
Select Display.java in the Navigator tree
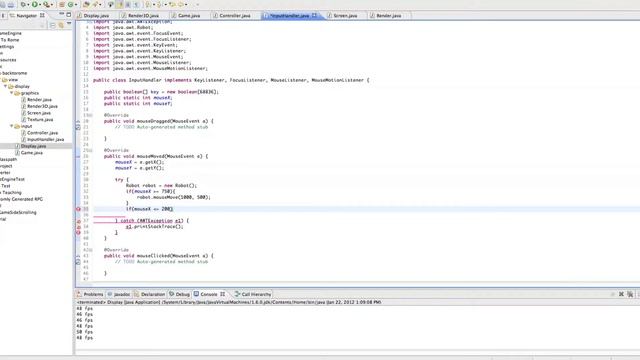33,146
